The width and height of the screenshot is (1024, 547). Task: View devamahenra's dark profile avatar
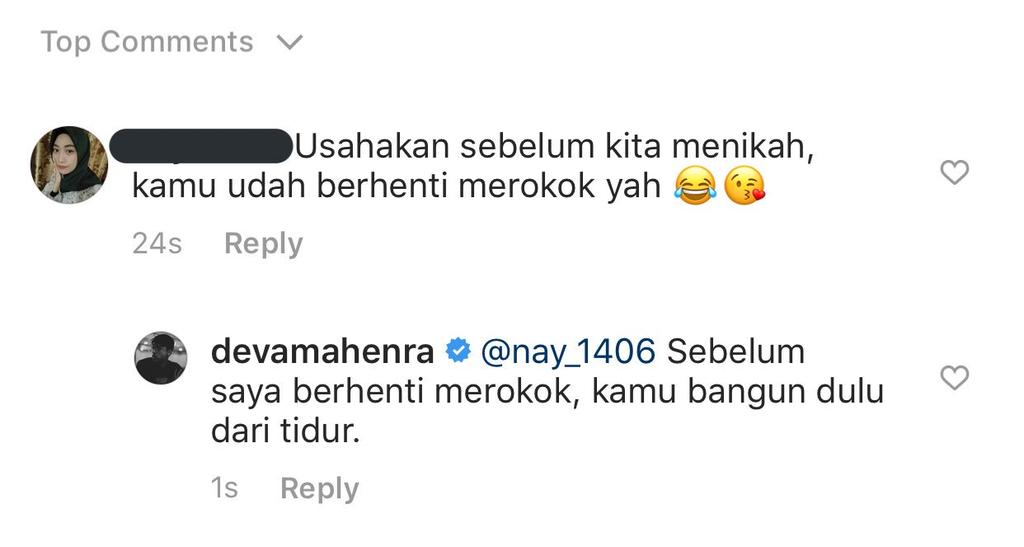coord(161,358)
